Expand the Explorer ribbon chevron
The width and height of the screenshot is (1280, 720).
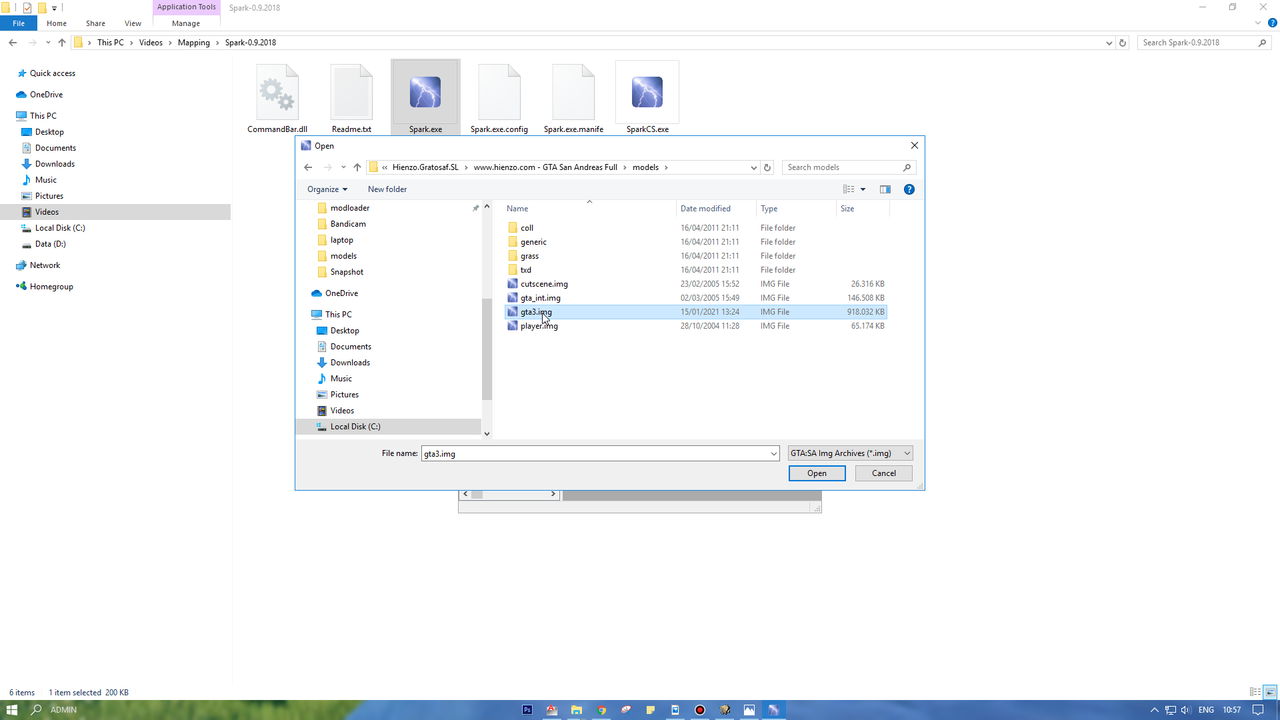click(x=1257, y=23)
